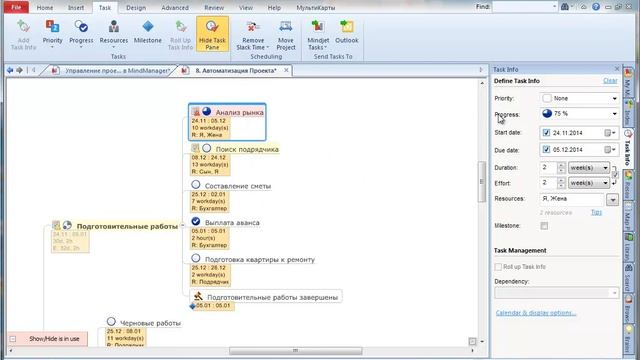Click the Milestone diamond icon
This screenshot has width=640, height=360.
tap(148, 27)
